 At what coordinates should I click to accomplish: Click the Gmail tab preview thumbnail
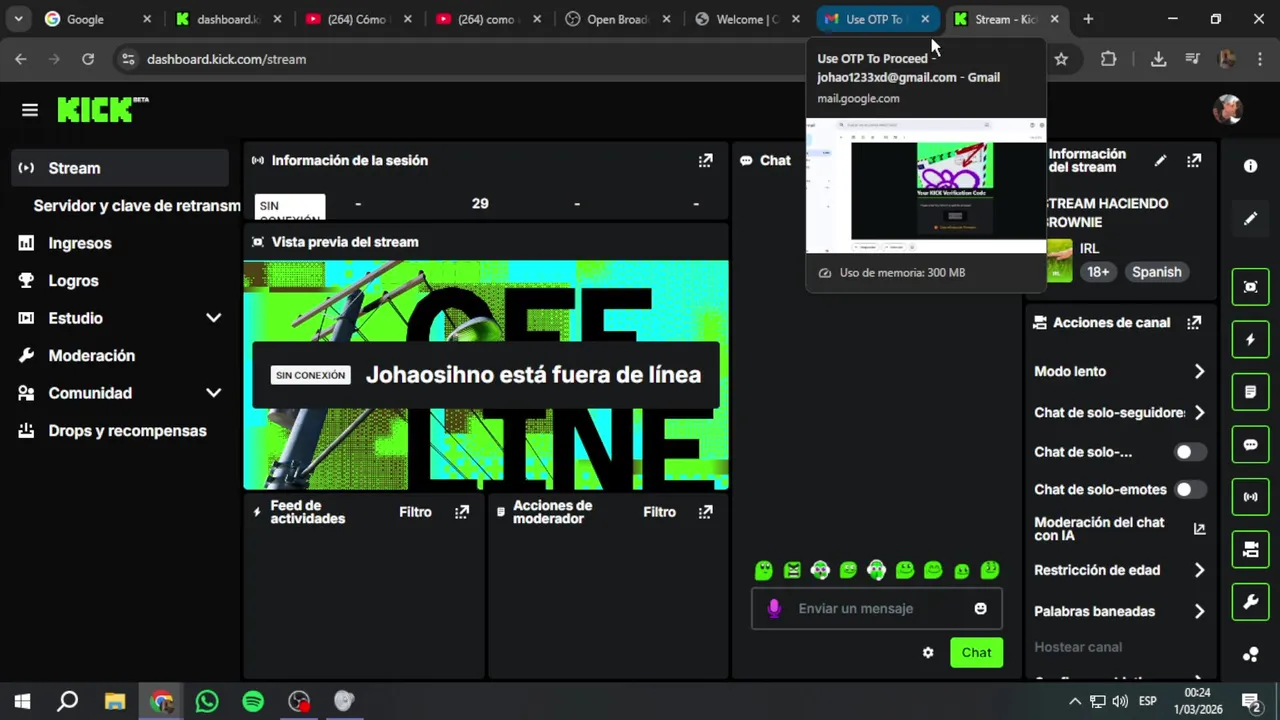pyautogui.click(x=926, y=186)
